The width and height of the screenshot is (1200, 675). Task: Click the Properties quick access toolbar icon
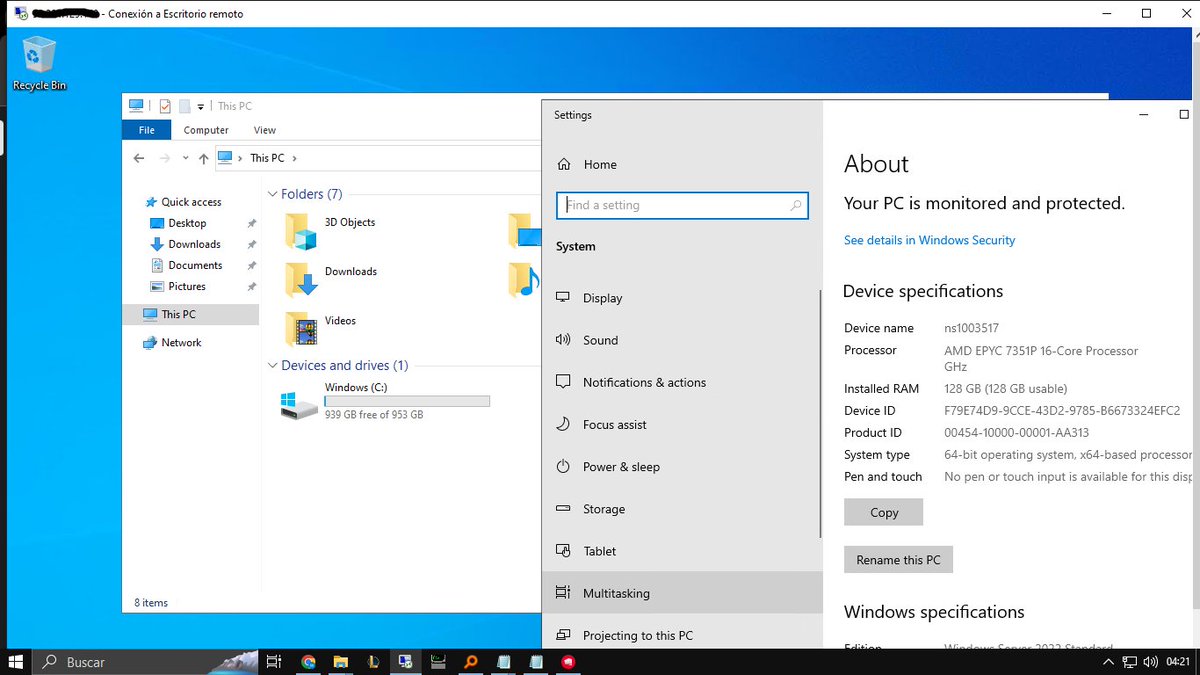coord(165,106)
